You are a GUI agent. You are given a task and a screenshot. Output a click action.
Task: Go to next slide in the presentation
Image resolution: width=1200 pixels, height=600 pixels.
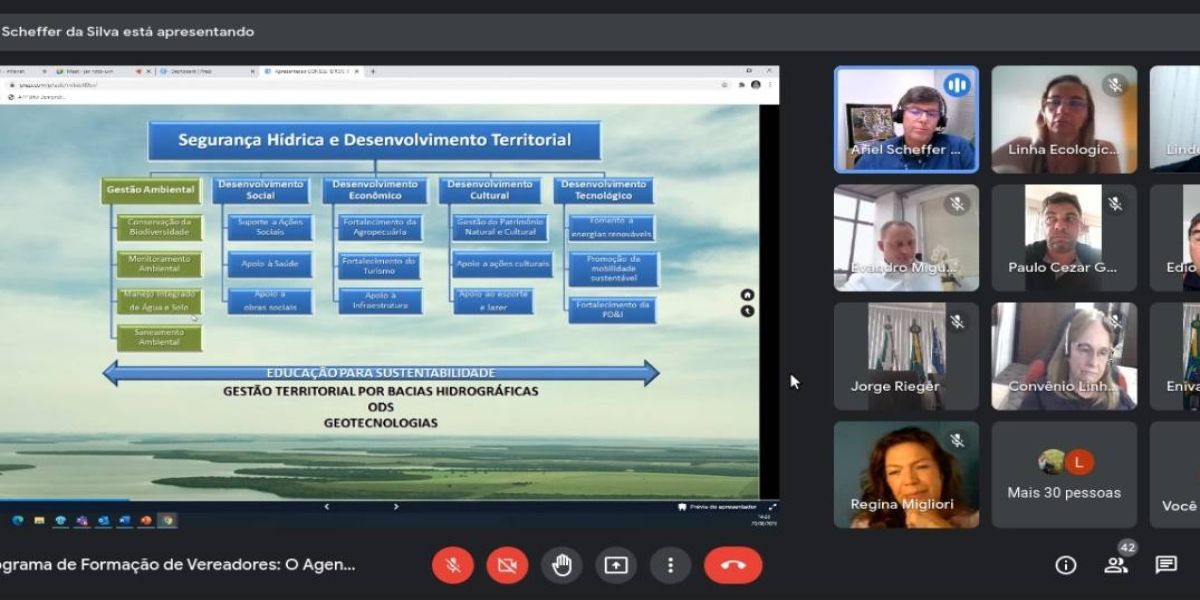pyautogui.click(x=396, y=506)
